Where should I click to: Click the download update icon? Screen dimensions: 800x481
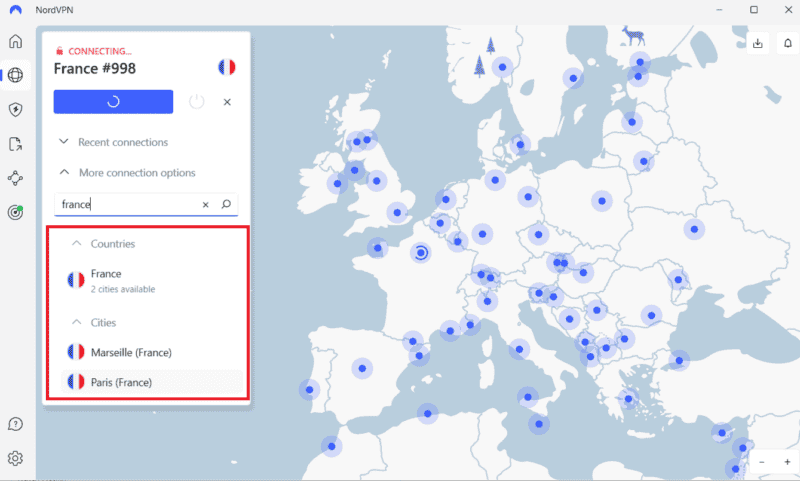pyautogui.click(x=758, y=43)
